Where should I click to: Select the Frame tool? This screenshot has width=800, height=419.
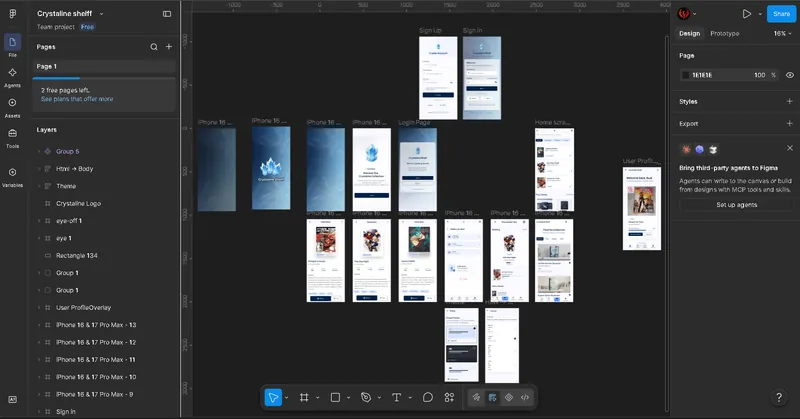[x=304, y=397]
